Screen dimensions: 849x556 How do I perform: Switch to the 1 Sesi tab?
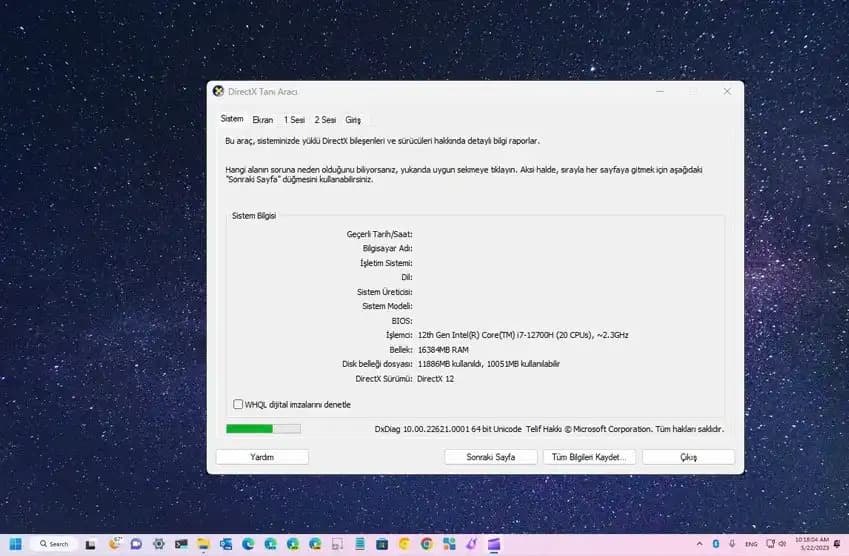tap(294, 119)
